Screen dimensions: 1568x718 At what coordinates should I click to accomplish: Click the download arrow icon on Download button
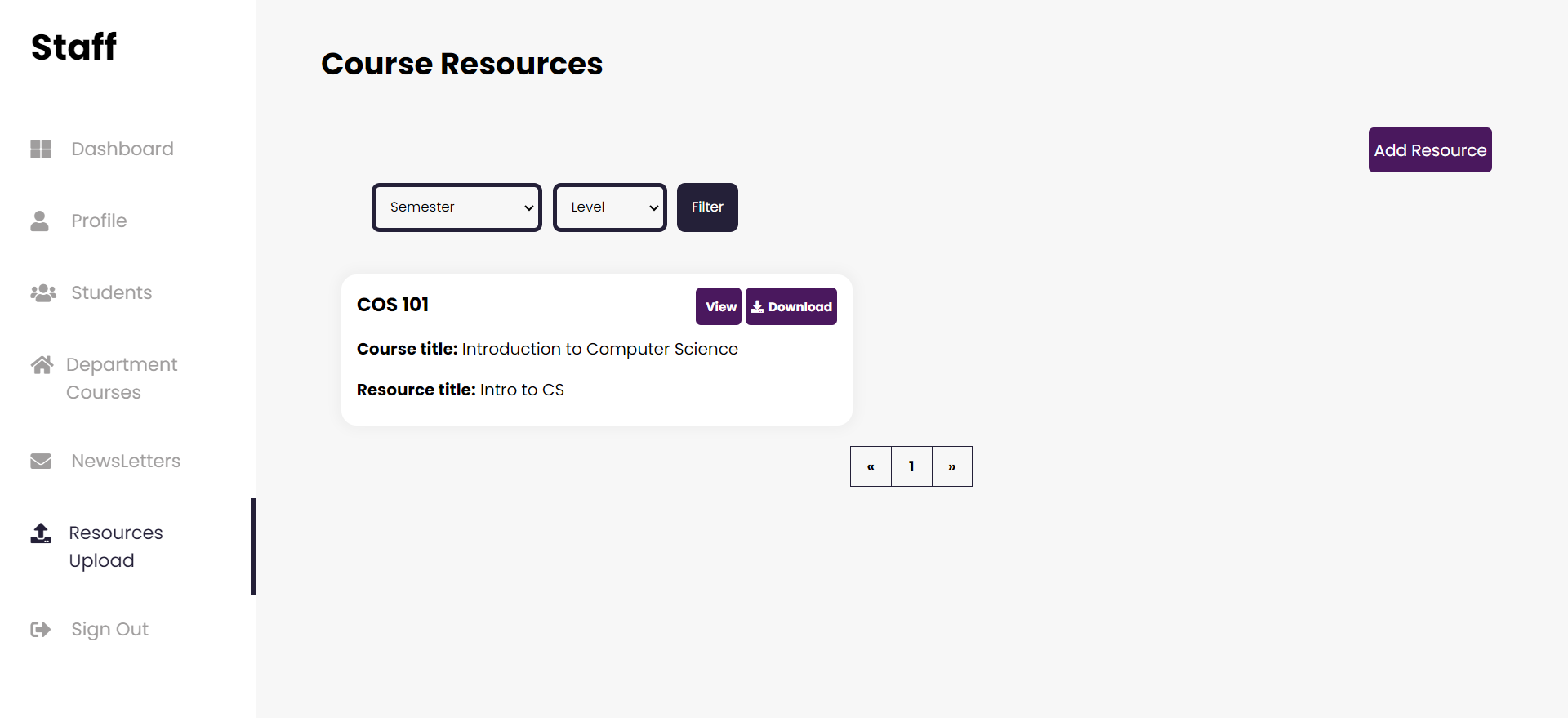pyautogui.click(x=759, y=306)
